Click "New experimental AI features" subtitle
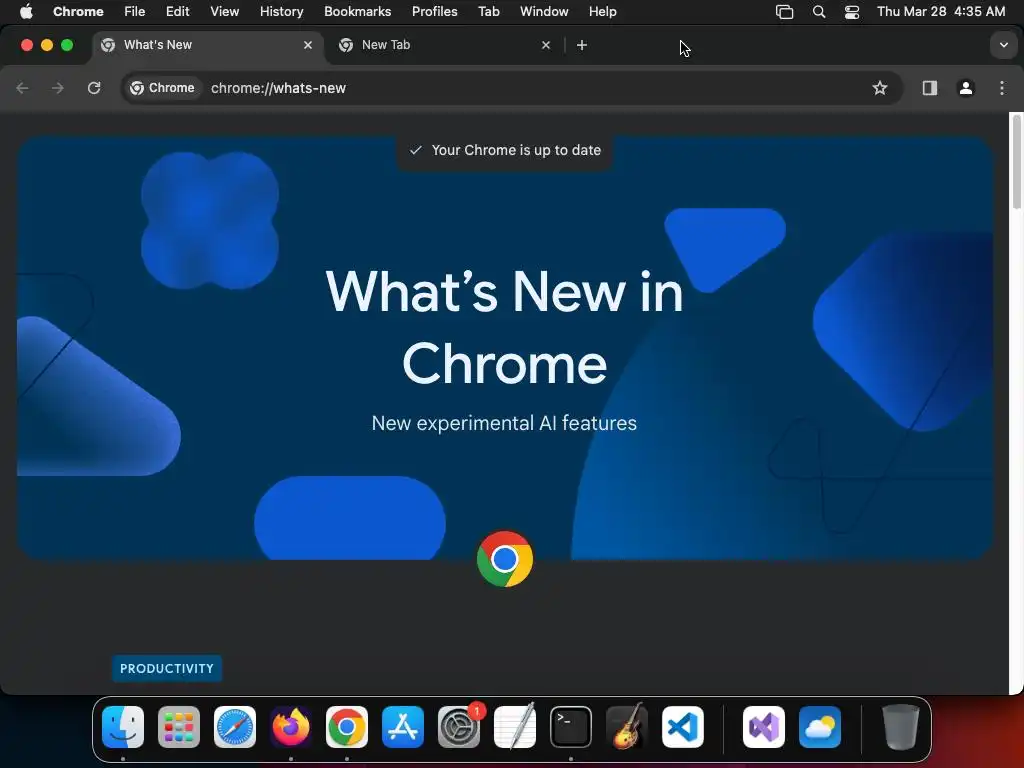 (504, 423)
